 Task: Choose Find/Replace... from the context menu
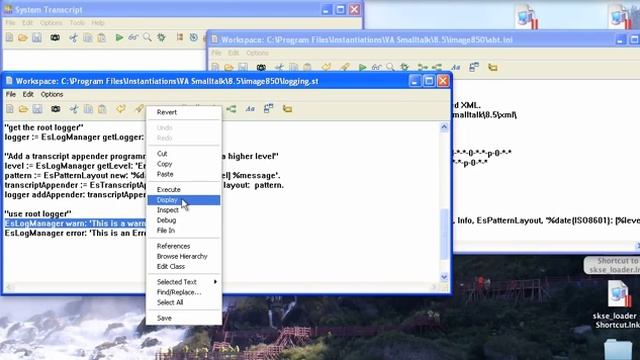(x=184, y=292)
